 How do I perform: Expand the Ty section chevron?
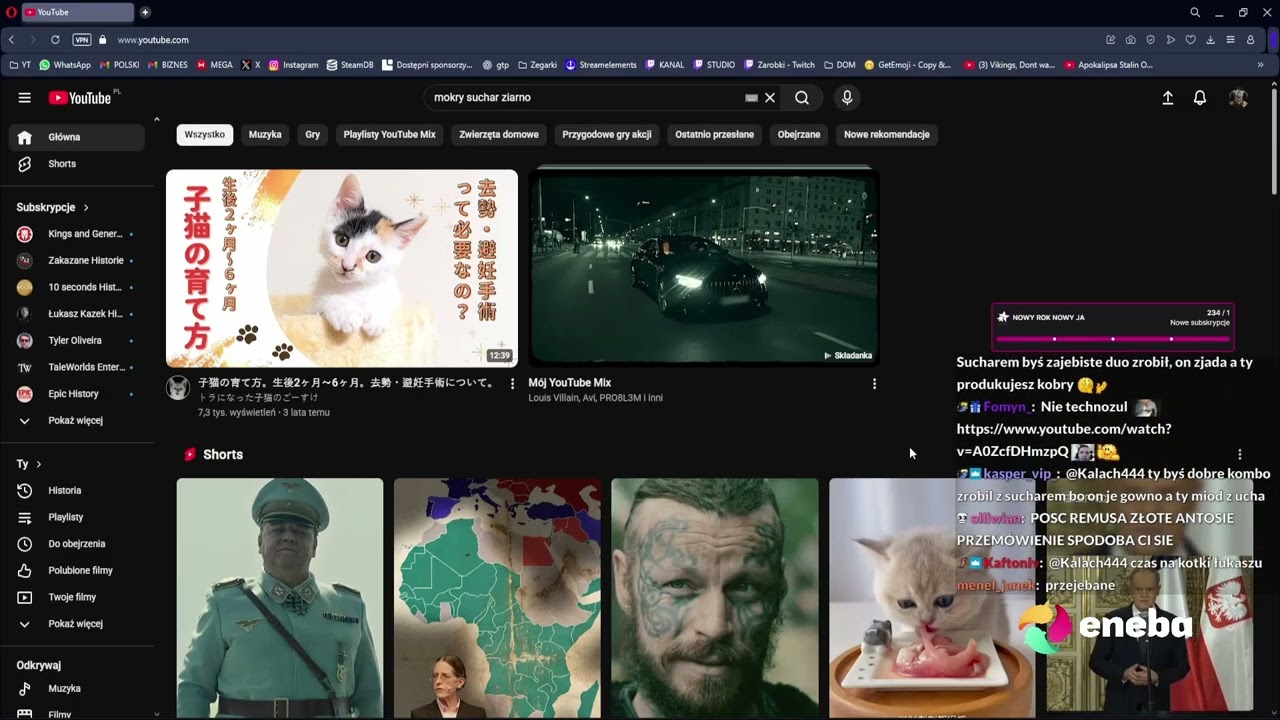point(39,465)
